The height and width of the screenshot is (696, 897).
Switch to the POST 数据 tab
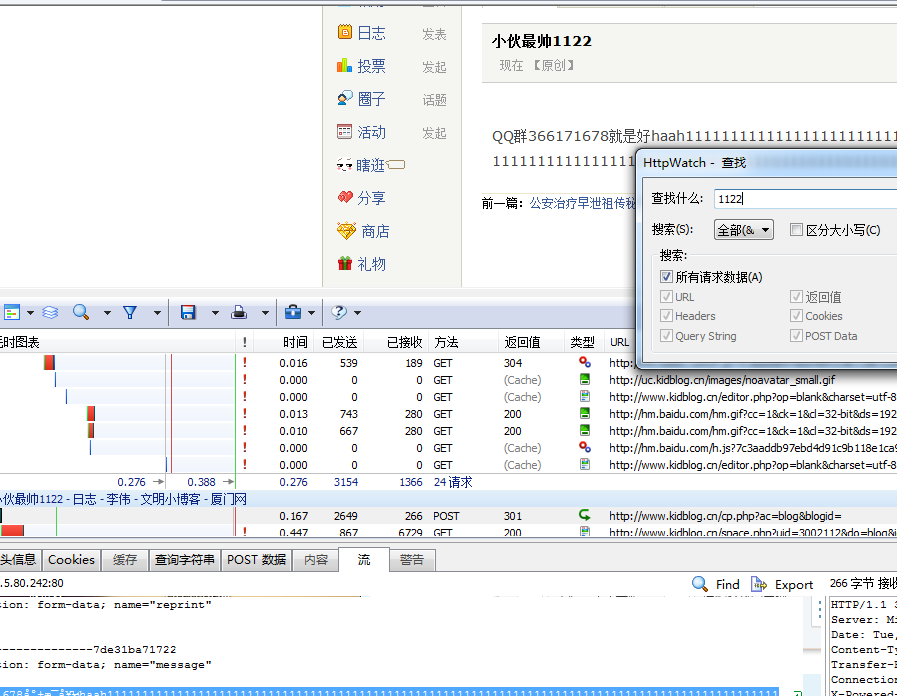(256, 560)
